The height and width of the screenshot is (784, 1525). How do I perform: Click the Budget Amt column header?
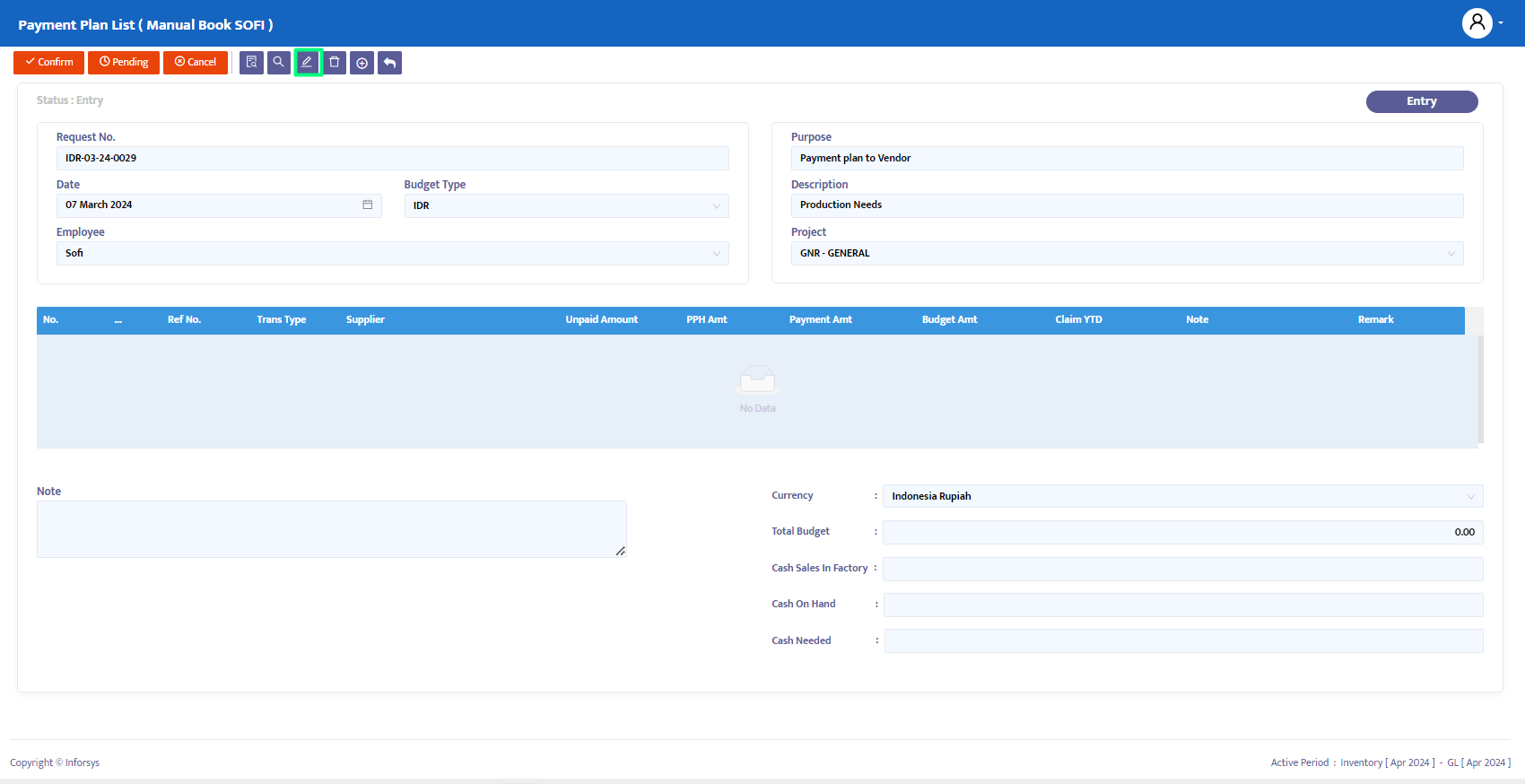click(x=949, y=319)
